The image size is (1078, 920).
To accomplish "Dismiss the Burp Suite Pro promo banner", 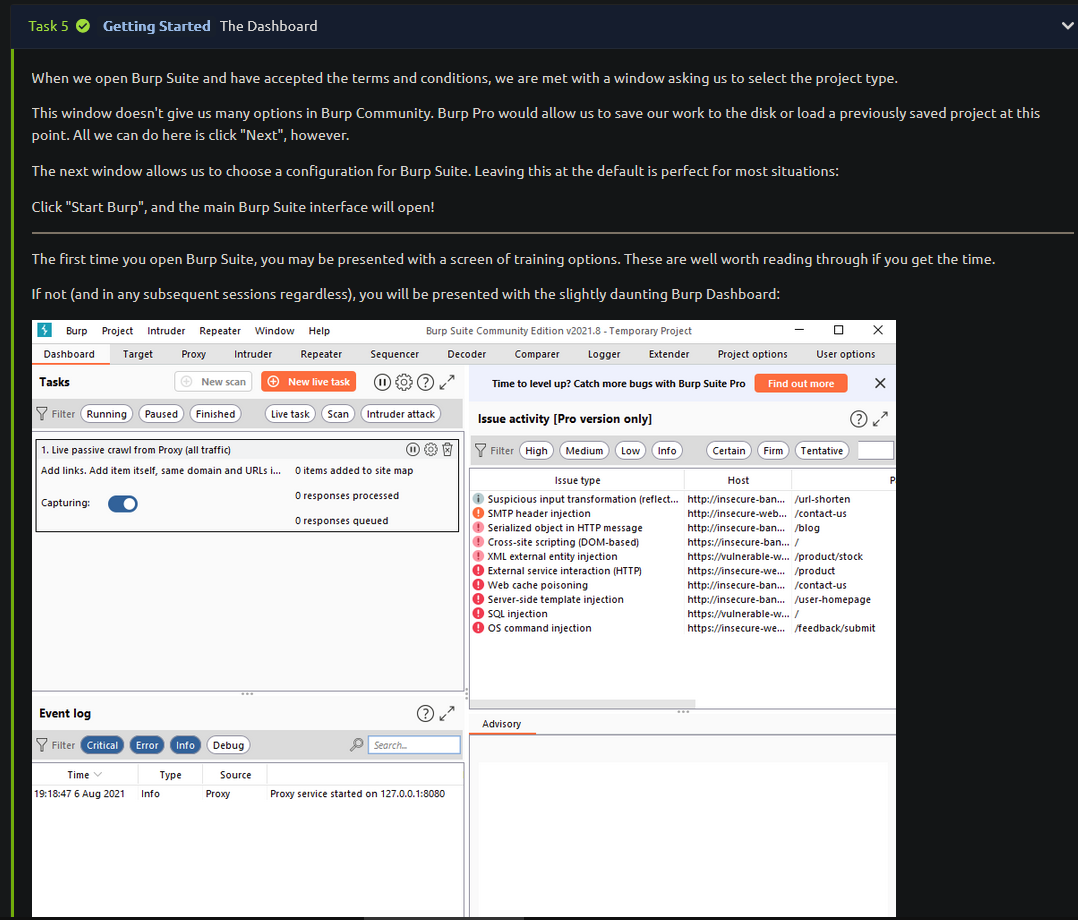I will tap(880, 384).
